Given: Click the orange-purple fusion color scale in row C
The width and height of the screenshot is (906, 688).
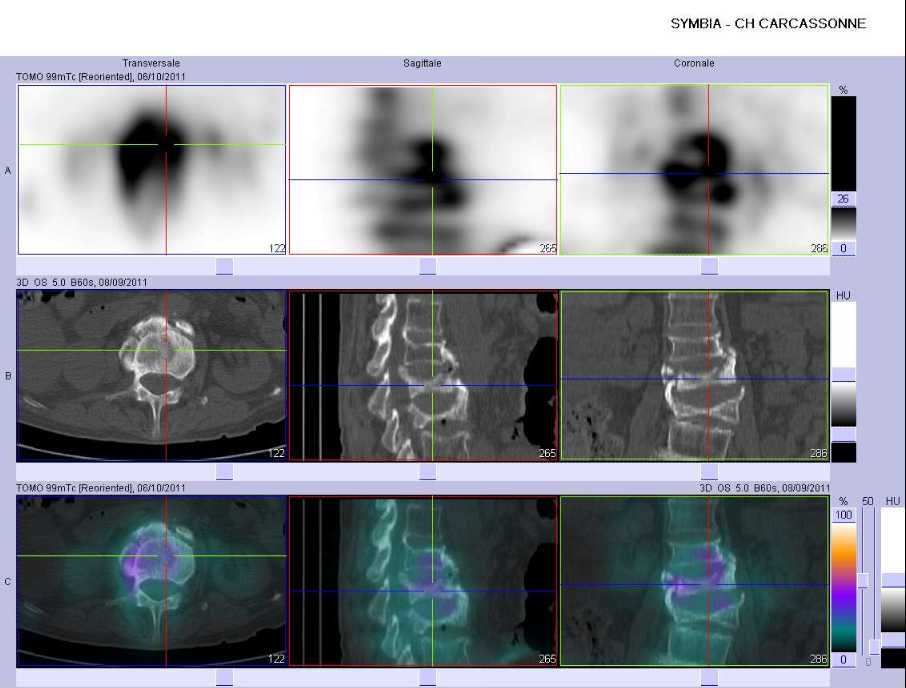Looking at the screenshot, I should tap(844, 587).
